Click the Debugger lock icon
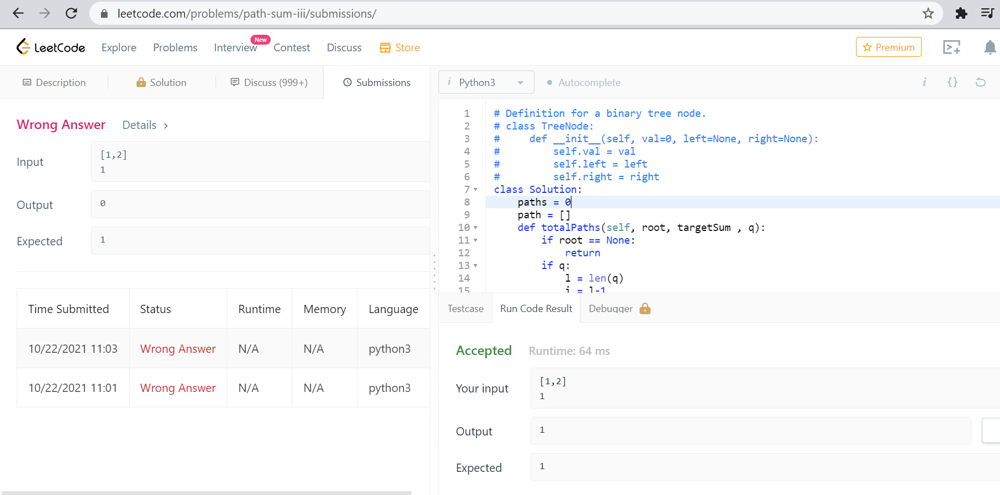Viewport: 1000px width, 495px height. (x=645, y=309)
